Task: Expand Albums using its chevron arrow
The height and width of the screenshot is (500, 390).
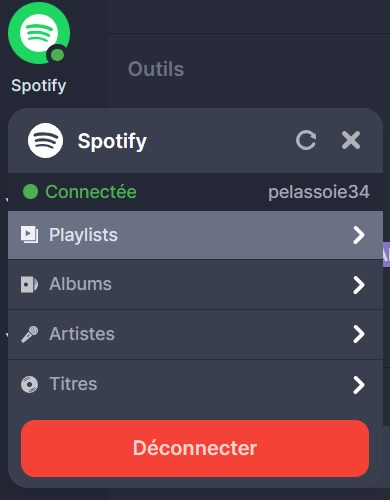Action: 359,285
